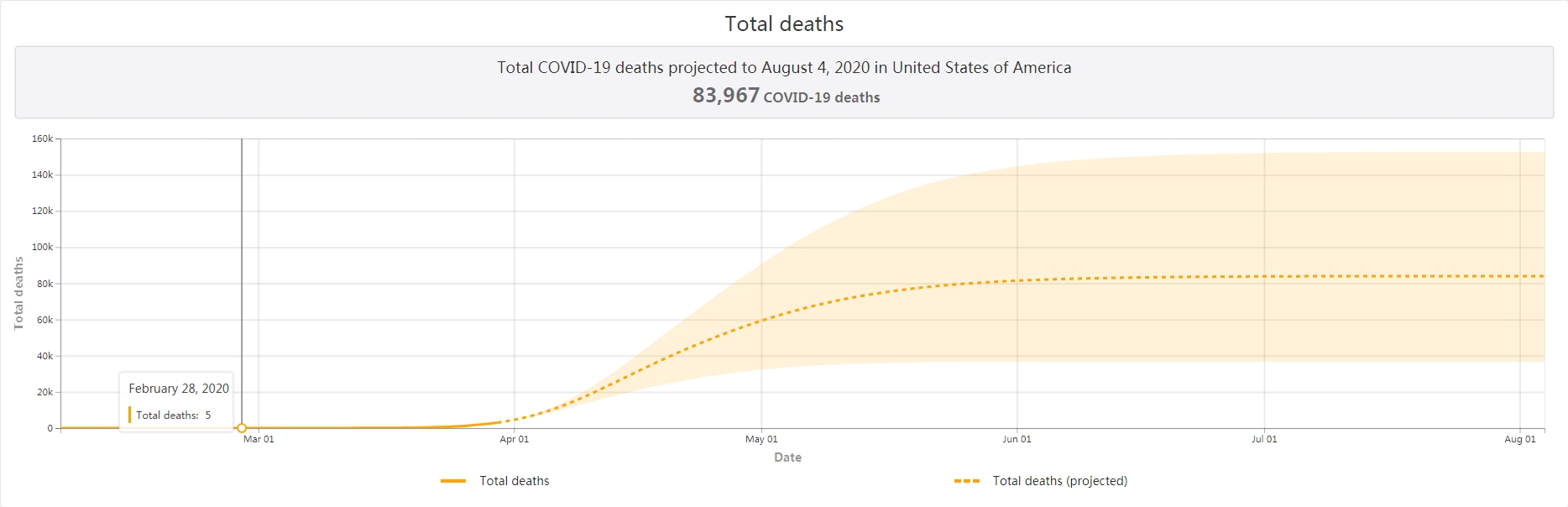The width and height of the screenshot is (1568, 507).
Task: Hide the "Total deaths (projected)" legend series
Action: (x=1059, y=481)
